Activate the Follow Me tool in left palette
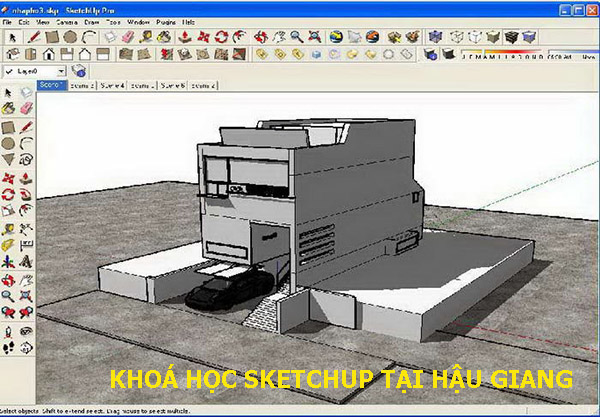Viewport: 600px width, 417px height. [x=26, y=194]
